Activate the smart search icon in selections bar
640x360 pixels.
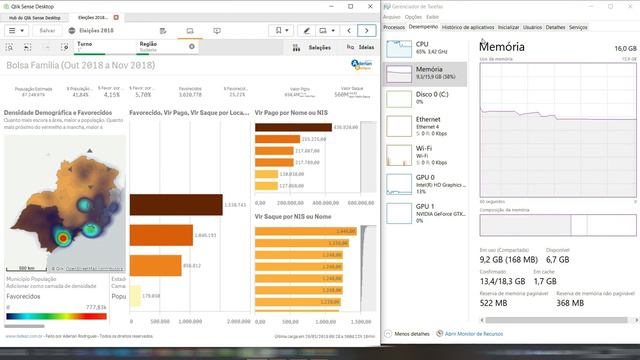tap(9, 47)
